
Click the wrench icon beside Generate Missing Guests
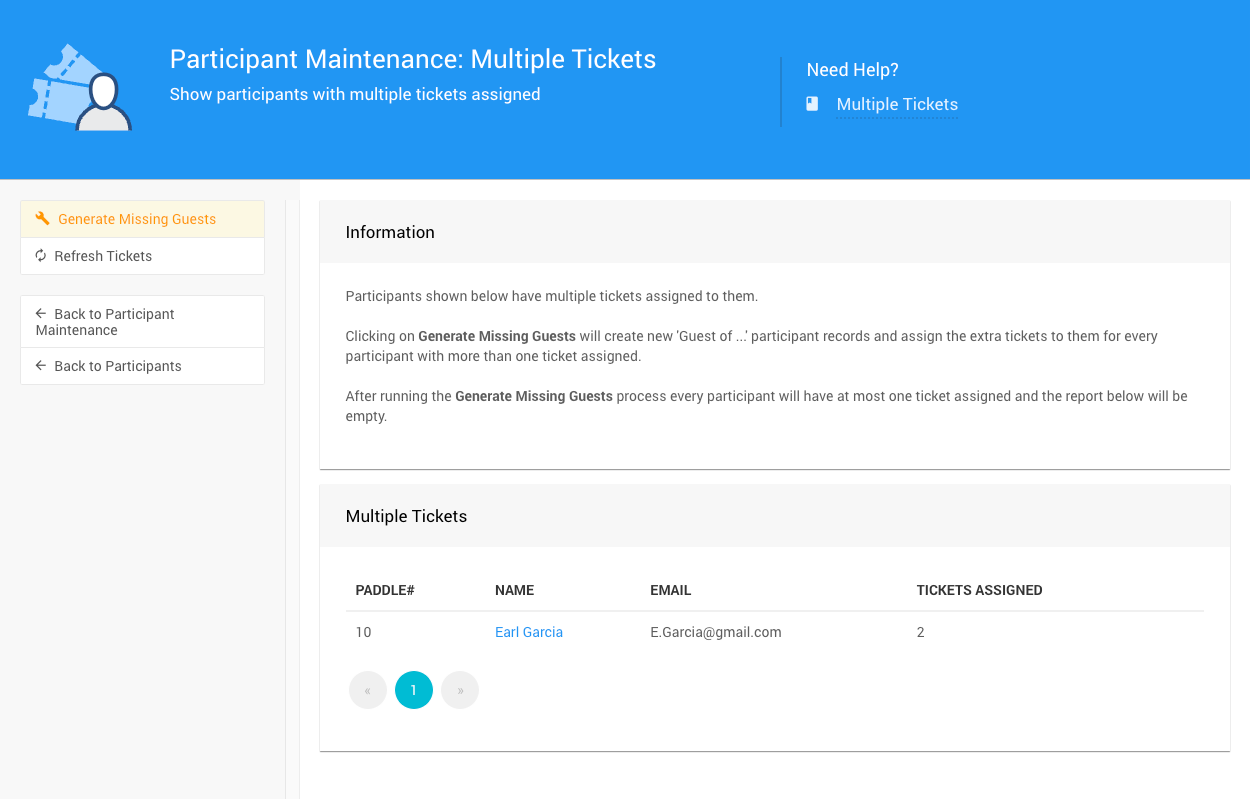42,219
